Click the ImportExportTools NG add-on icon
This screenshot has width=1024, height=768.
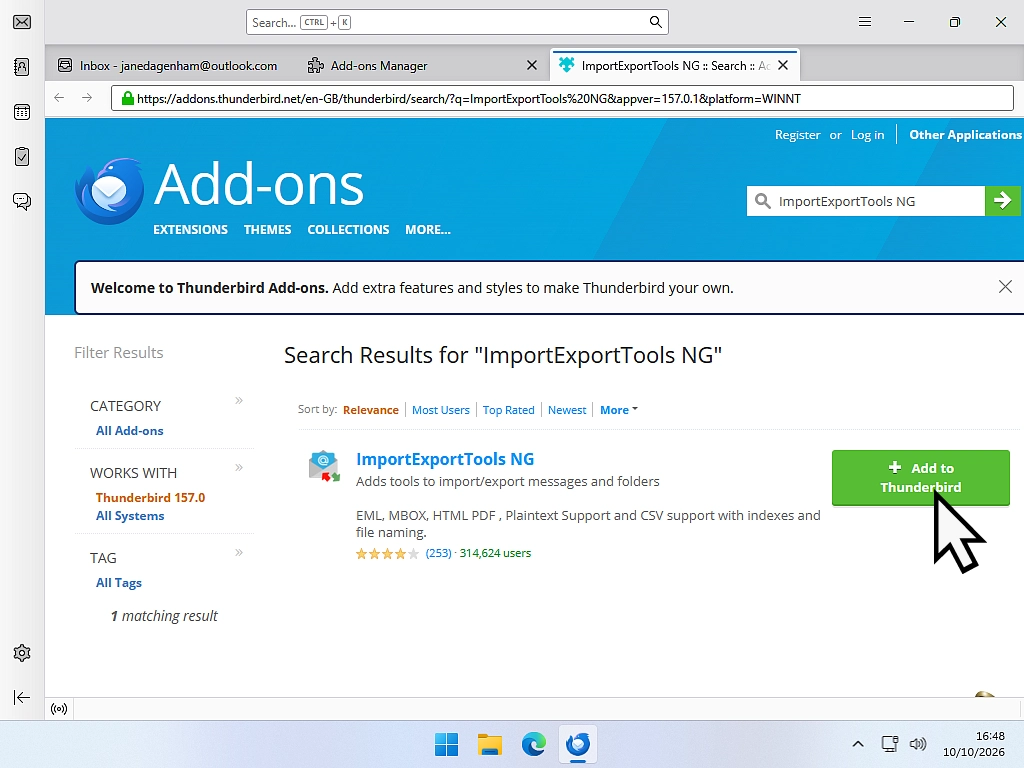[x=324, y=466]
